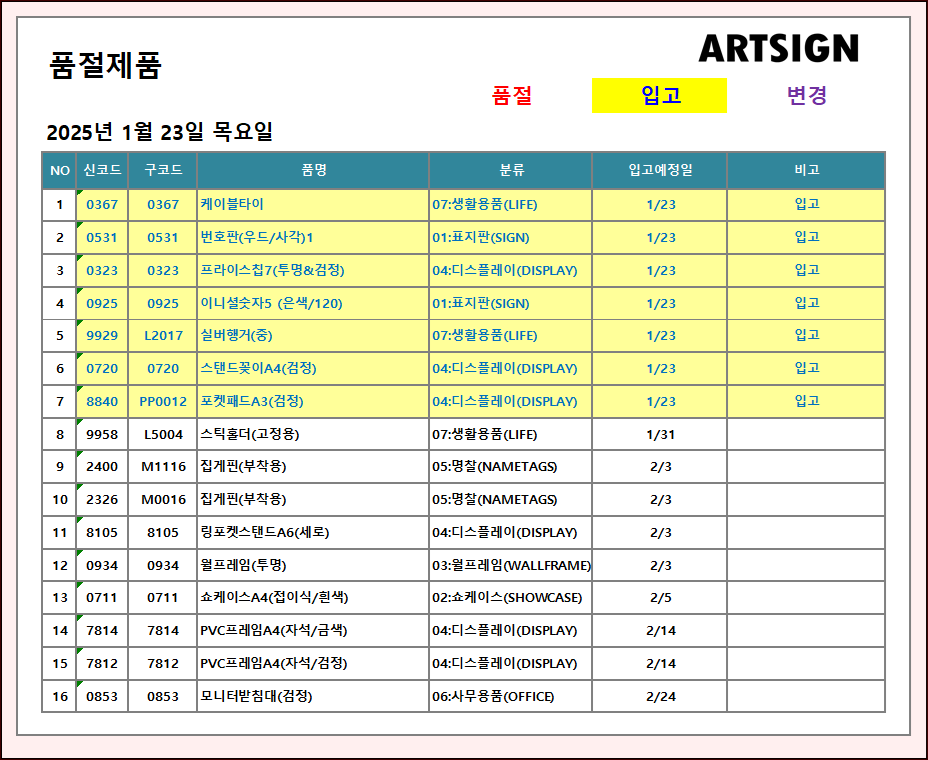Select the purple 변경 legend label

click(x=806, y=96)
